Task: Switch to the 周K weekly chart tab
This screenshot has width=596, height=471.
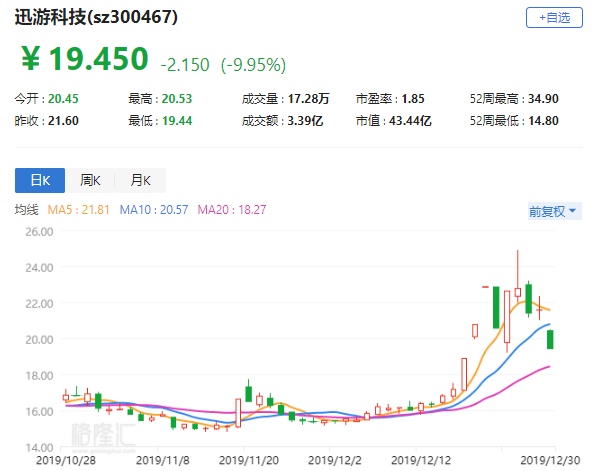Action: [x=90, y=180]
